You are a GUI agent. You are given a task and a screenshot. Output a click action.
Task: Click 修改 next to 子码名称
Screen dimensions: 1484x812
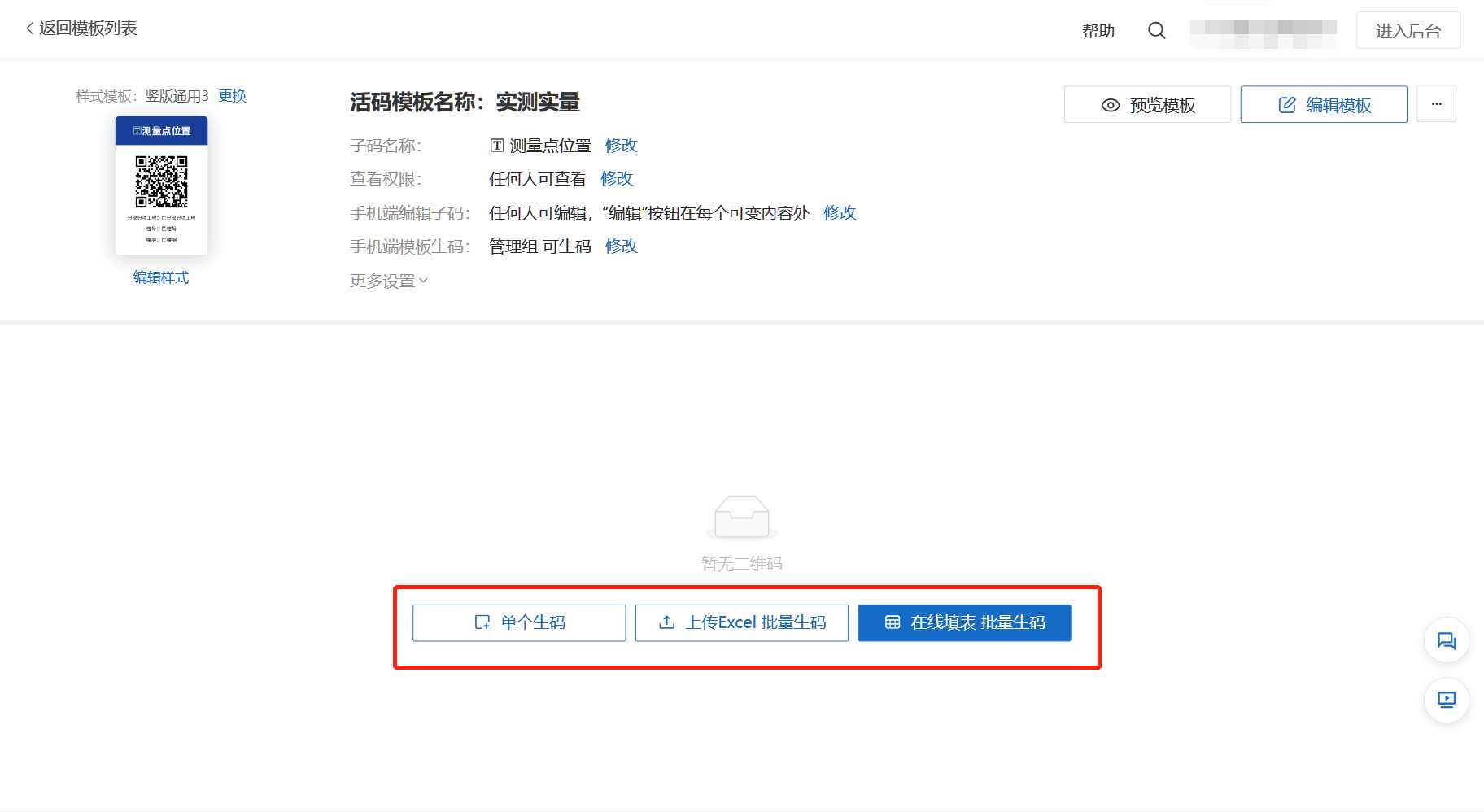tap(621, 146)
